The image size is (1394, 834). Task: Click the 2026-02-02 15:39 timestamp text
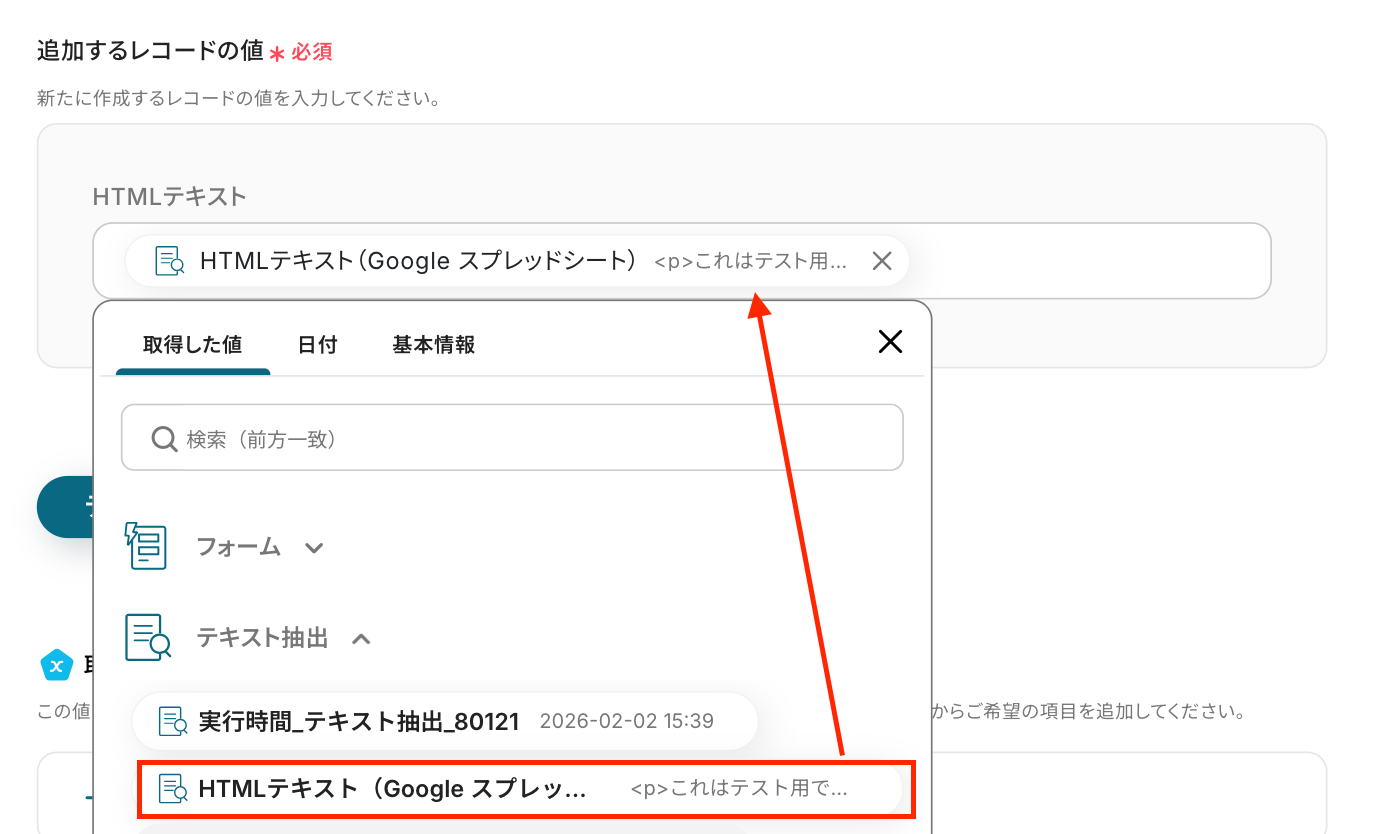tap(627, 721)
